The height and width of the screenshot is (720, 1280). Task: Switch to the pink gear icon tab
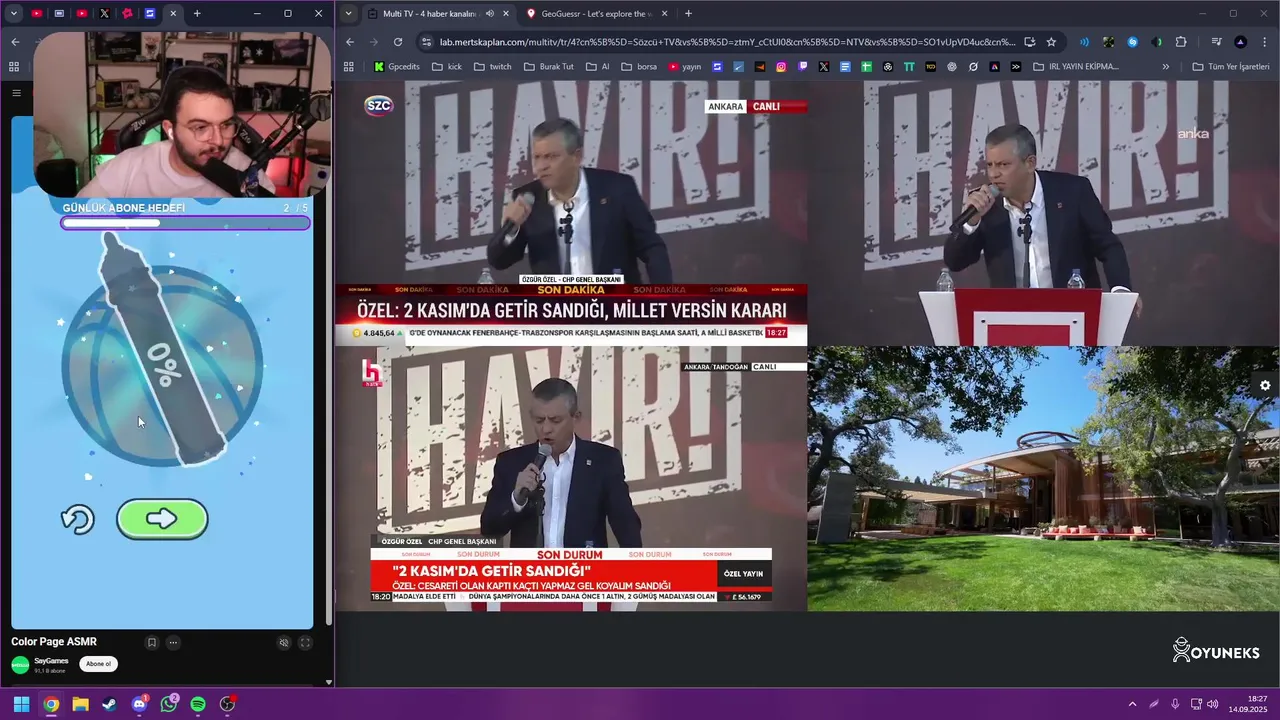tap(127, 14)
